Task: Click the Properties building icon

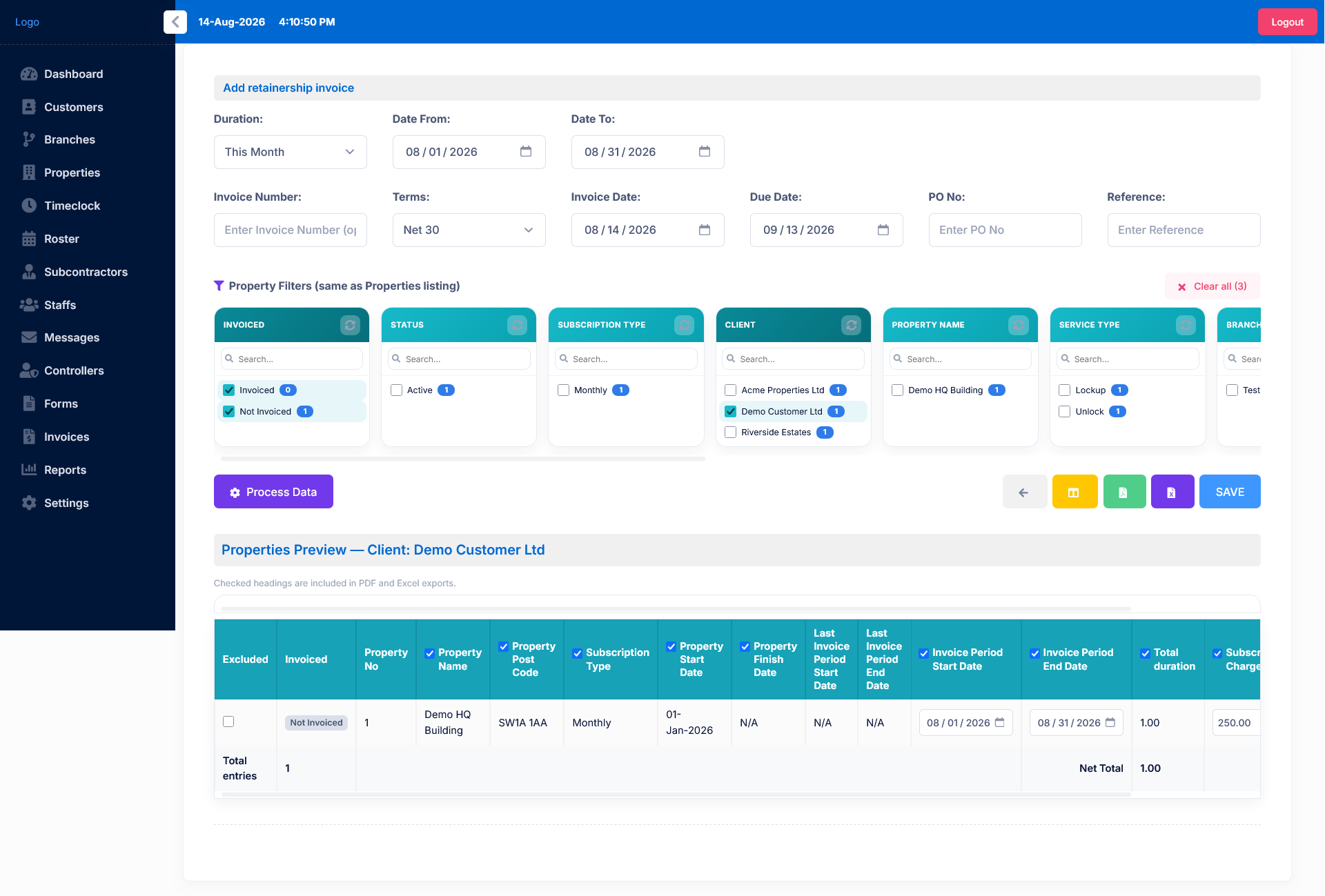Action: tap(29, 172)
